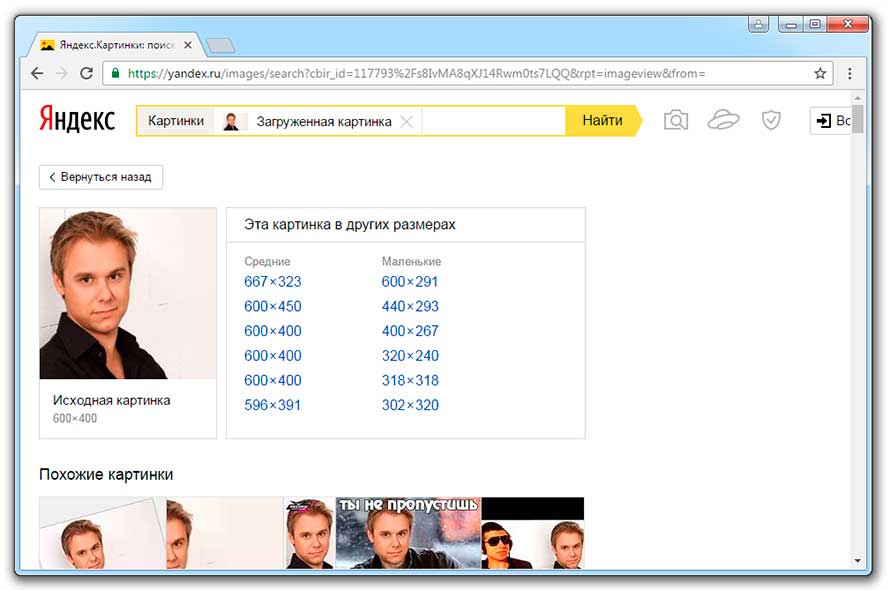Close the Яндекс.Картинки browser tab
Image resolution: width=890 pixels, height=590 pixels.
point(188,45)
